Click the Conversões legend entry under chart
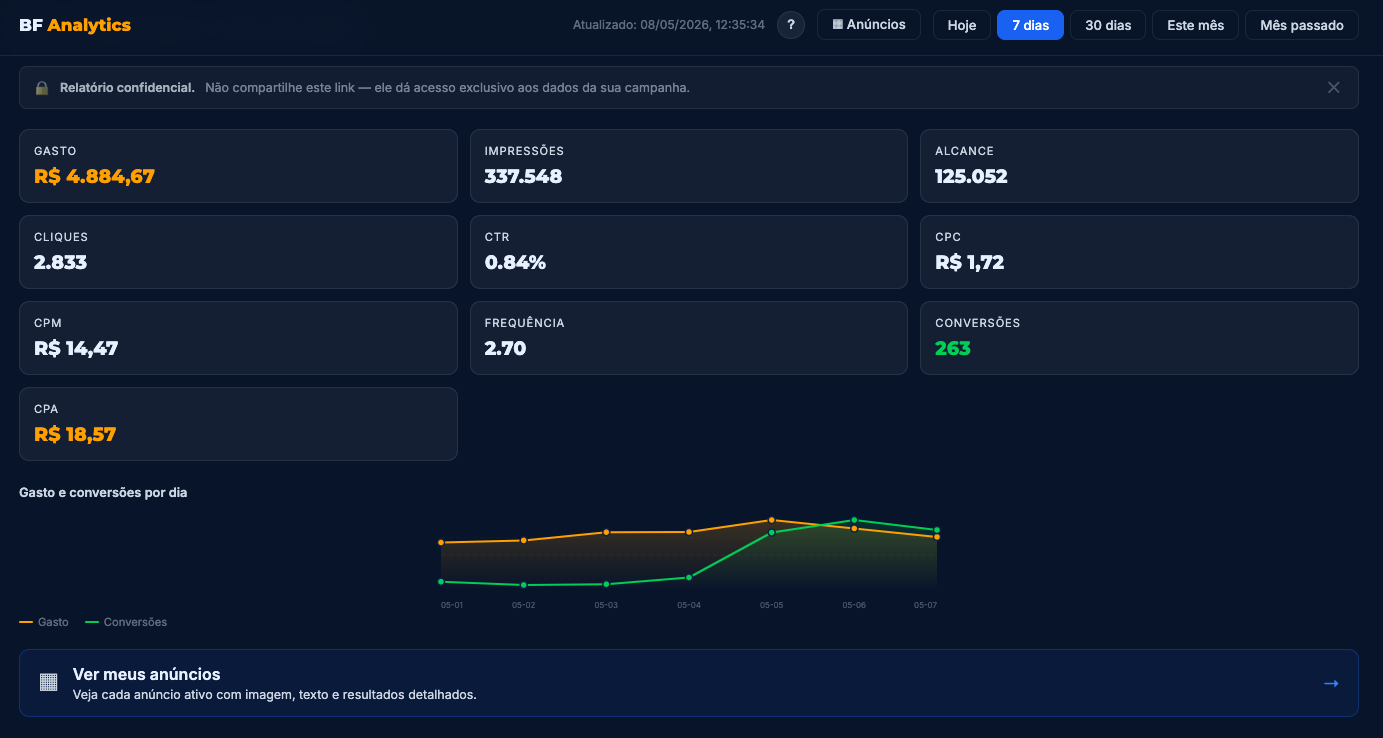Viewport: 1383px width, 738px height. pyautogui.click(x=126, y=622)
